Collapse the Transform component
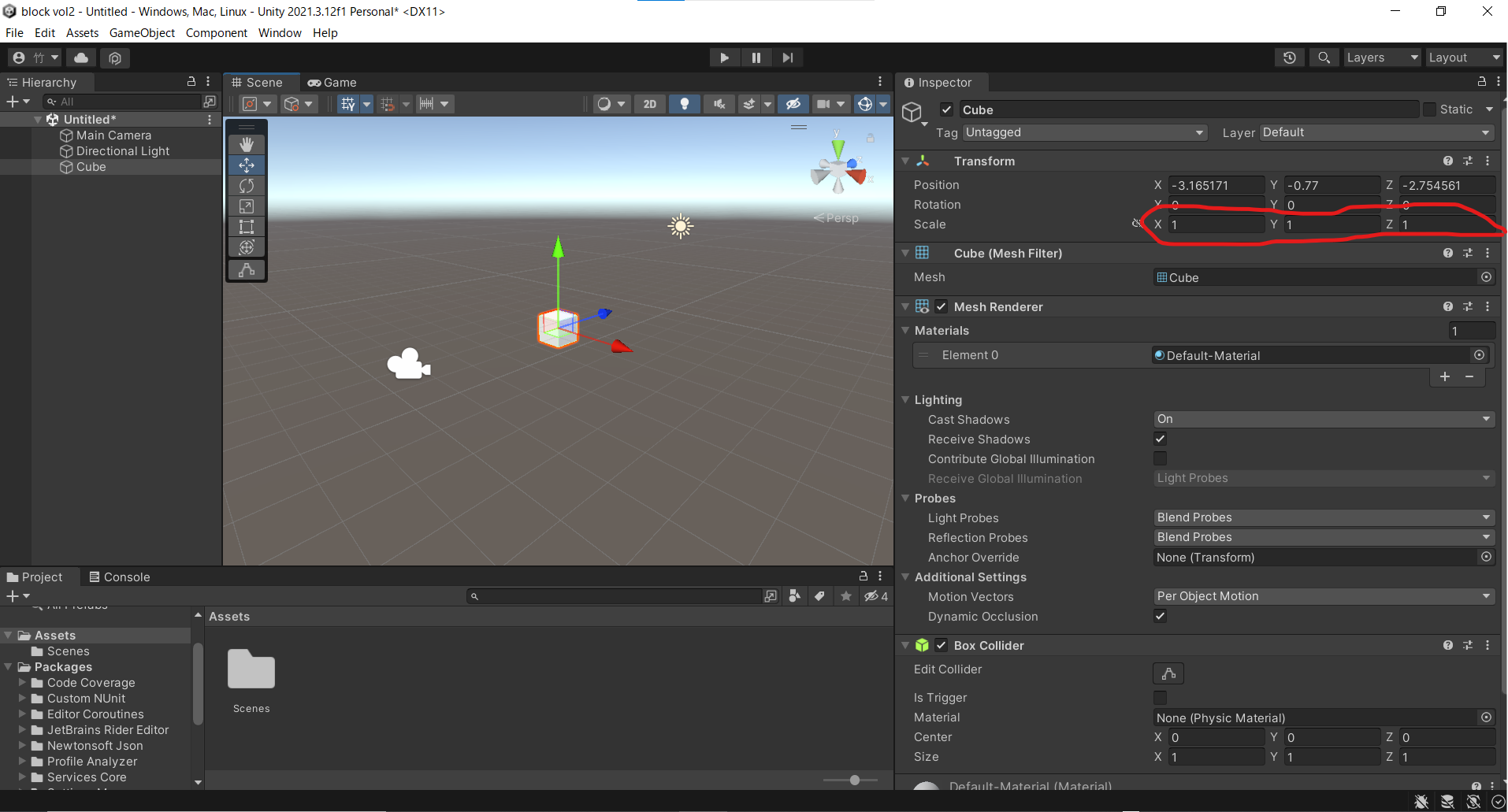 click(905, 161)
